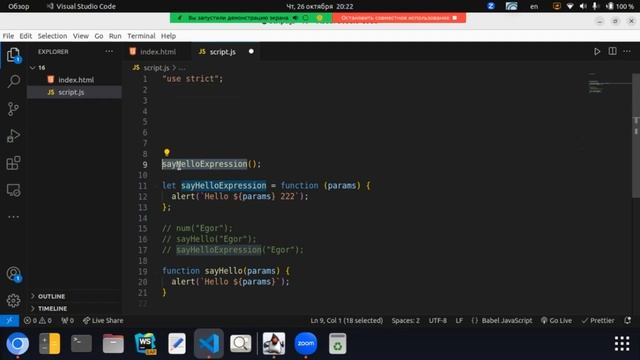Open the Extensions view
The image size is (640, 360).
[x=13, y=163]
